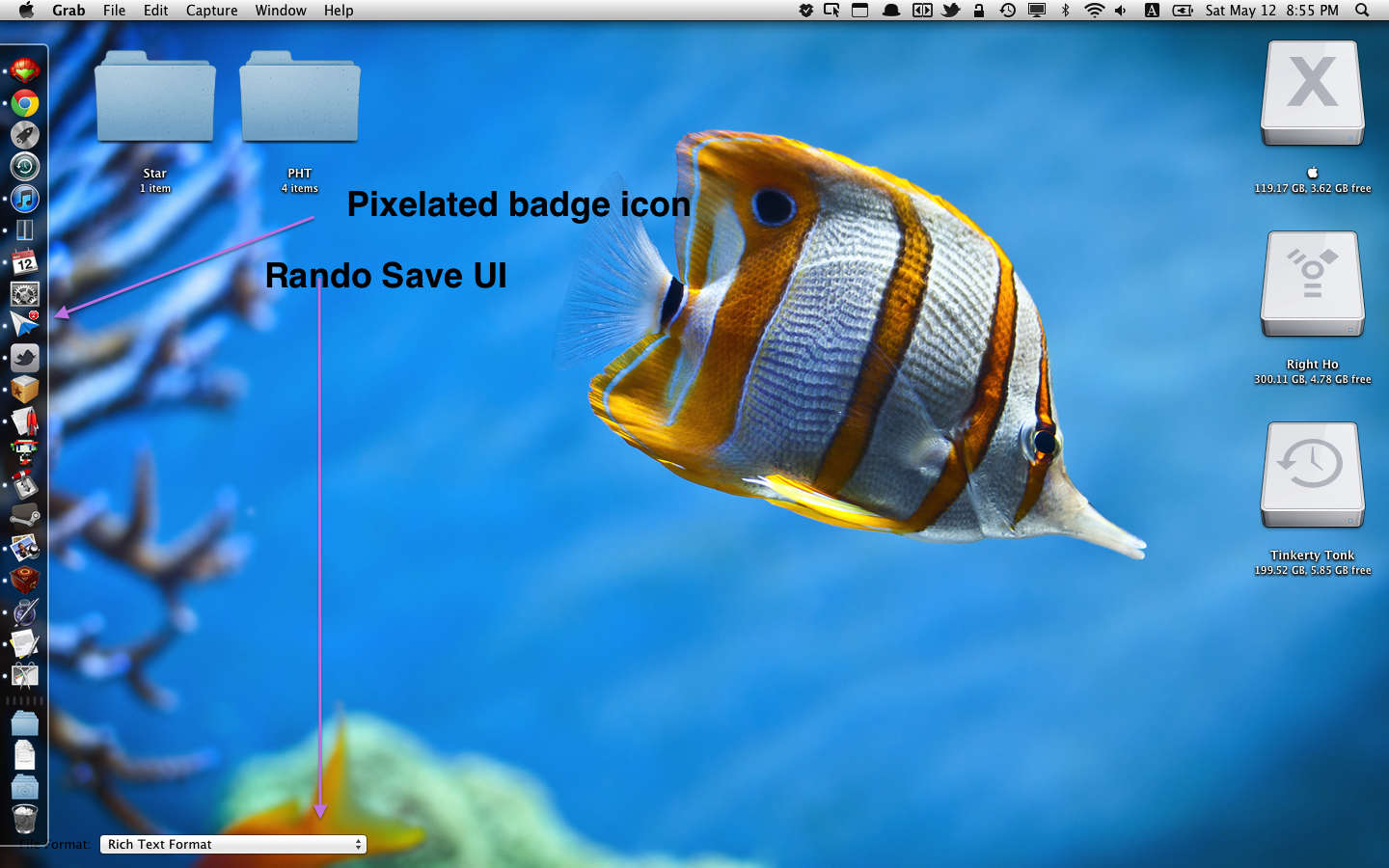This screenshot has width=1389, height=868.
Task: Open the Edit menu
Action: [155, 11]
